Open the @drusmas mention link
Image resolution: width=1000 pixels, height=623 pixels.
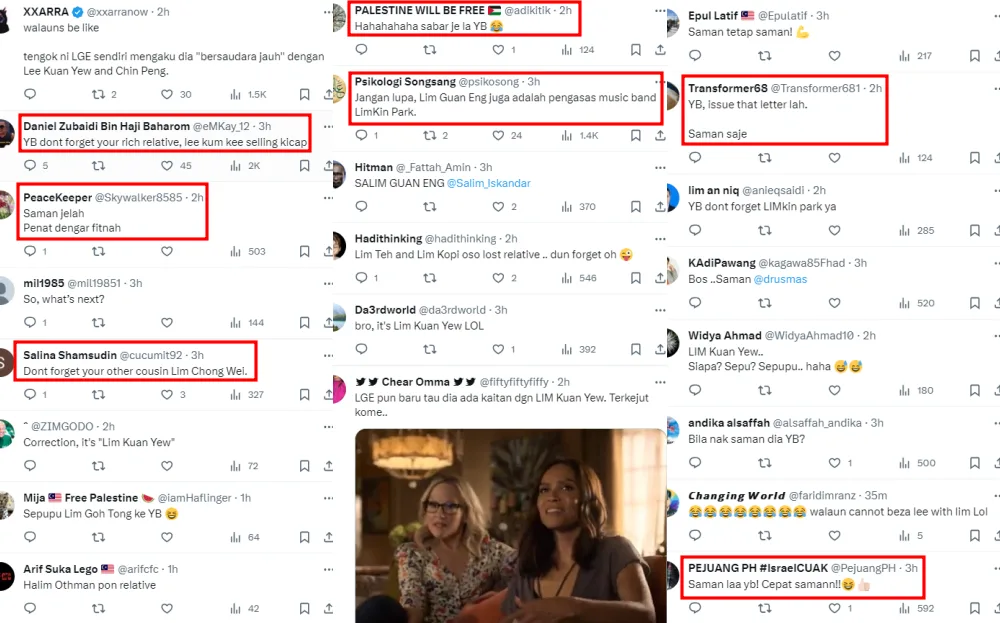pyautogui.click(x=782, y=279)
